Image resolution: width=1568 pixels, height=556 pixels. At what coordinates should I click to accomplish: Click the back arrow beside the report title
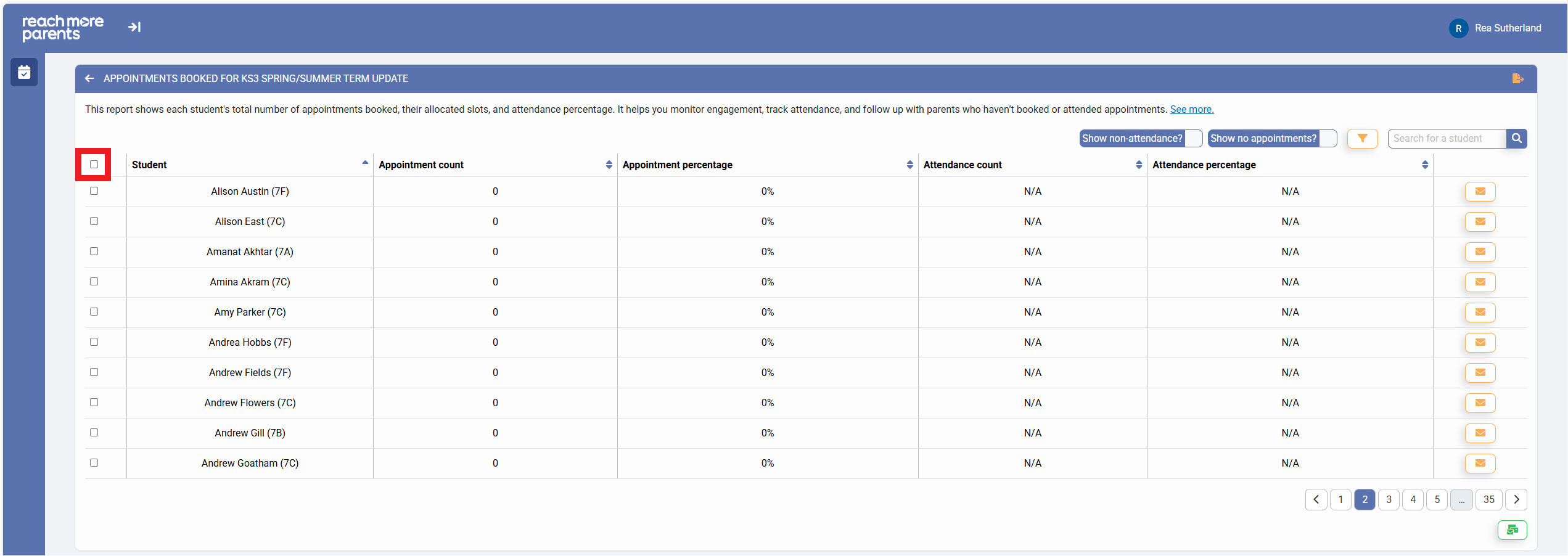click(x=89, y=79)
